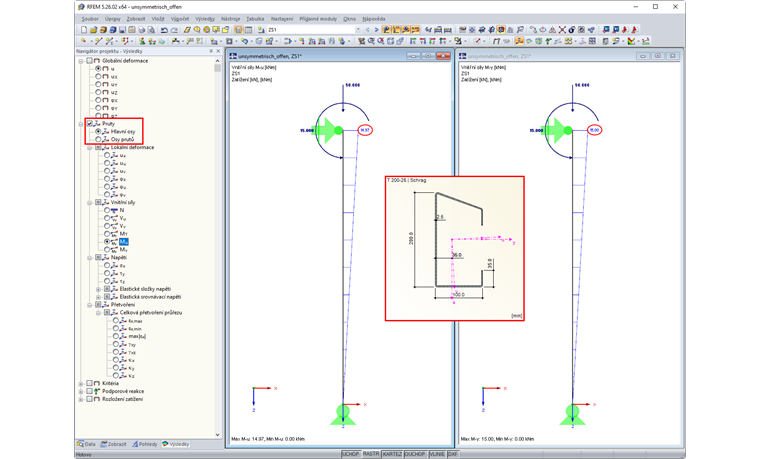
Task: Click the color results scale icon
Action: pos(631,41)
